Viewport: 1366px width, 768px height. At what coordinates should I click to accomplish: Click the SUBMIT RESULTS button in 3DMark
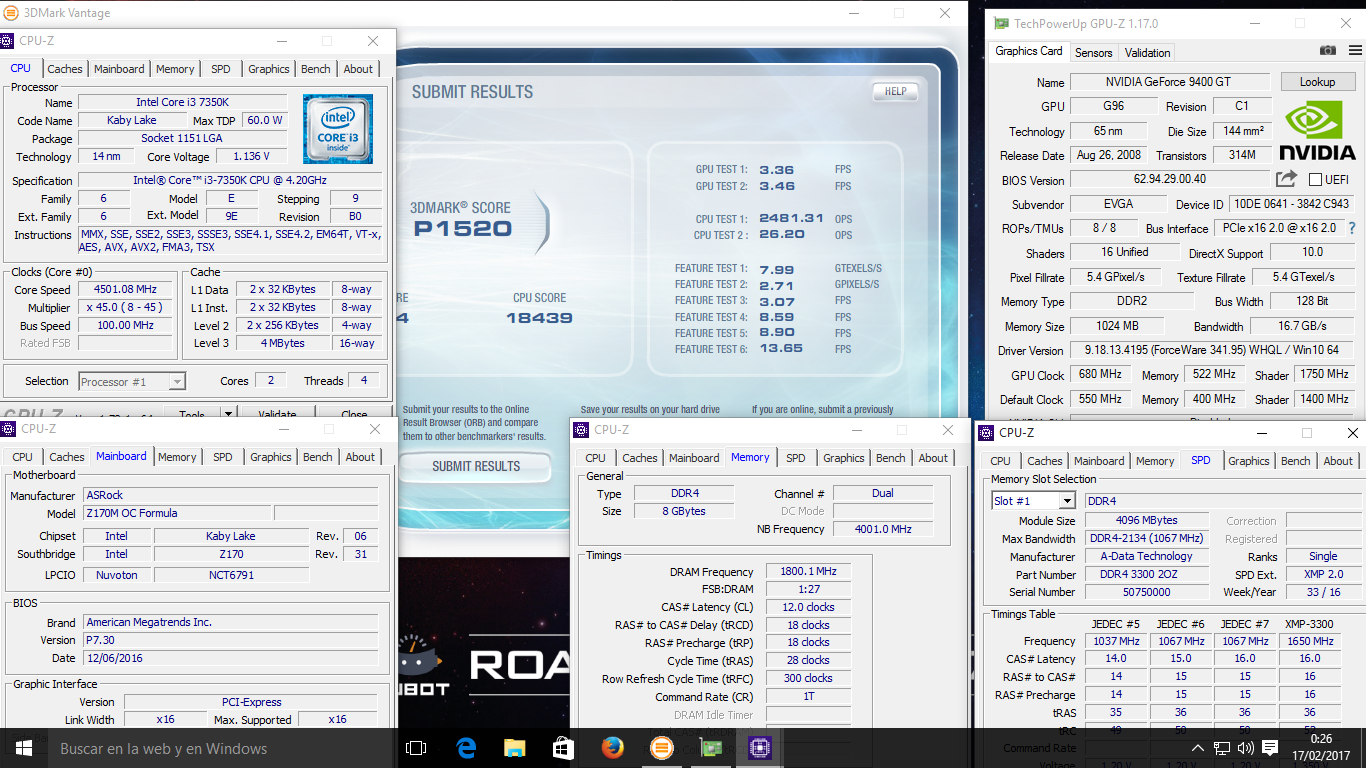coord(476,466)
